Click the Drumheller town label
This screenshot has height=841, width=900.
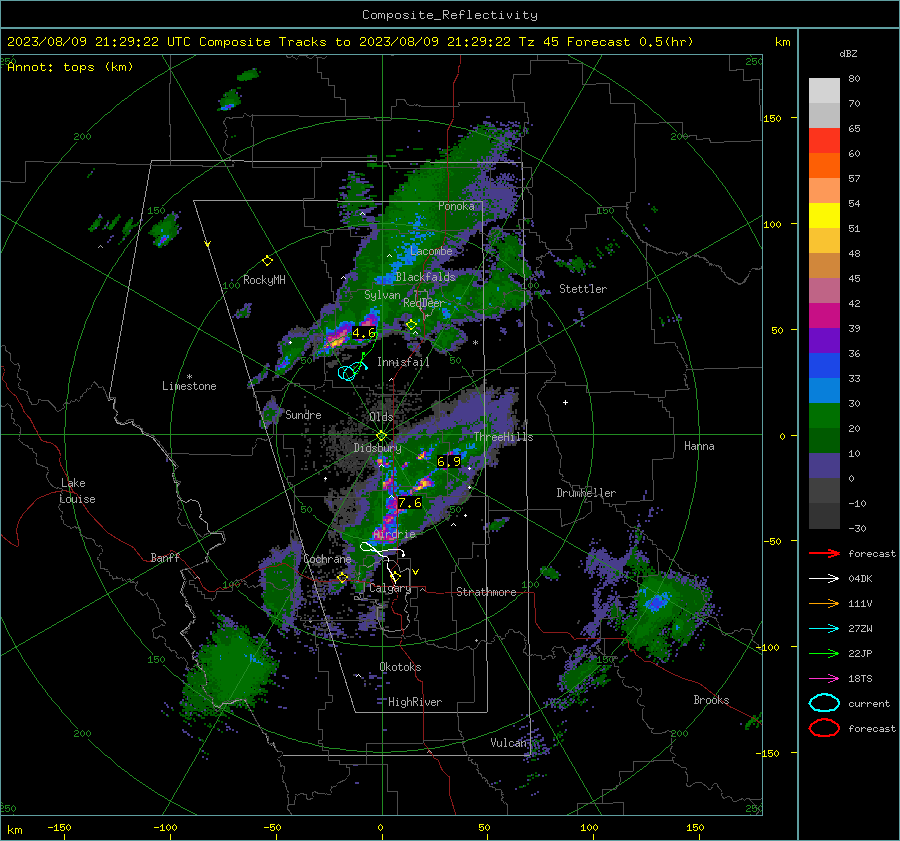[x=586, y=493]
